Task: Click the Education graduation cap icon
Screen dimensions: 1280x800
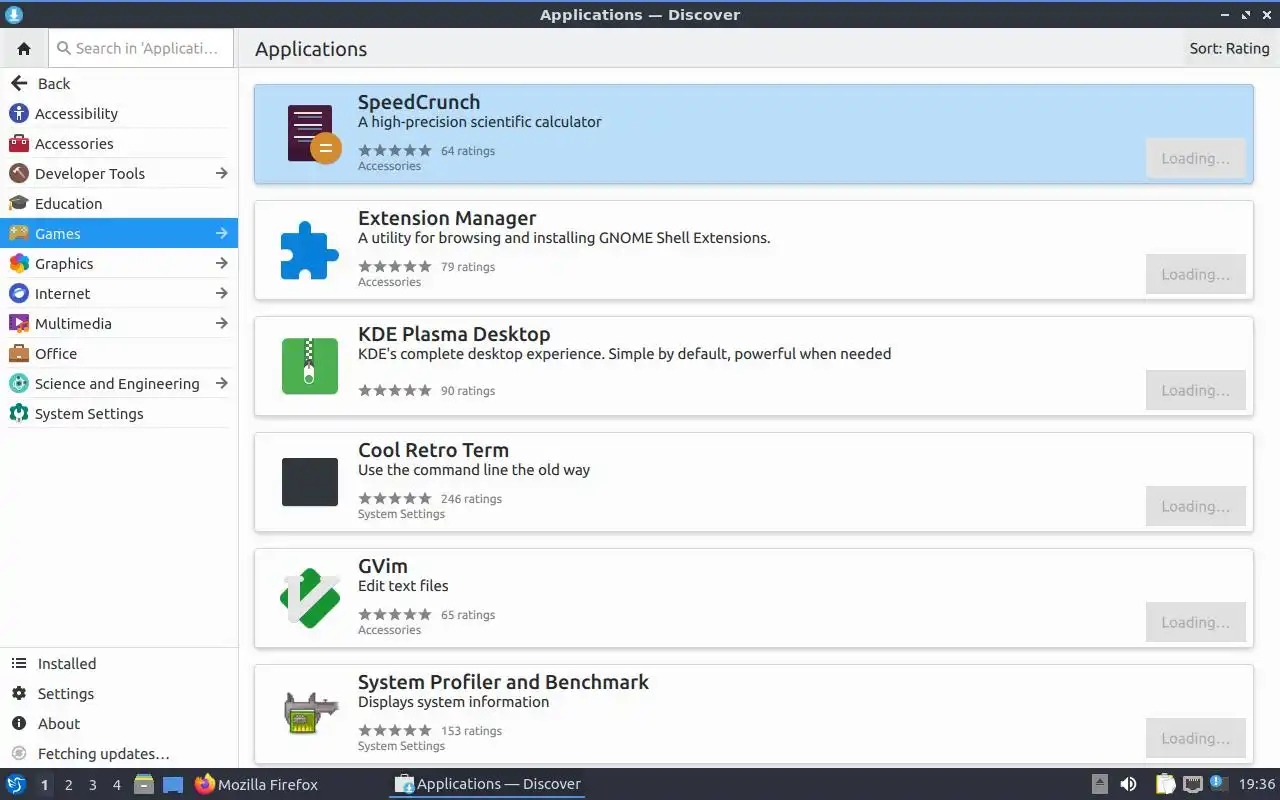Action: coord(19,204)
